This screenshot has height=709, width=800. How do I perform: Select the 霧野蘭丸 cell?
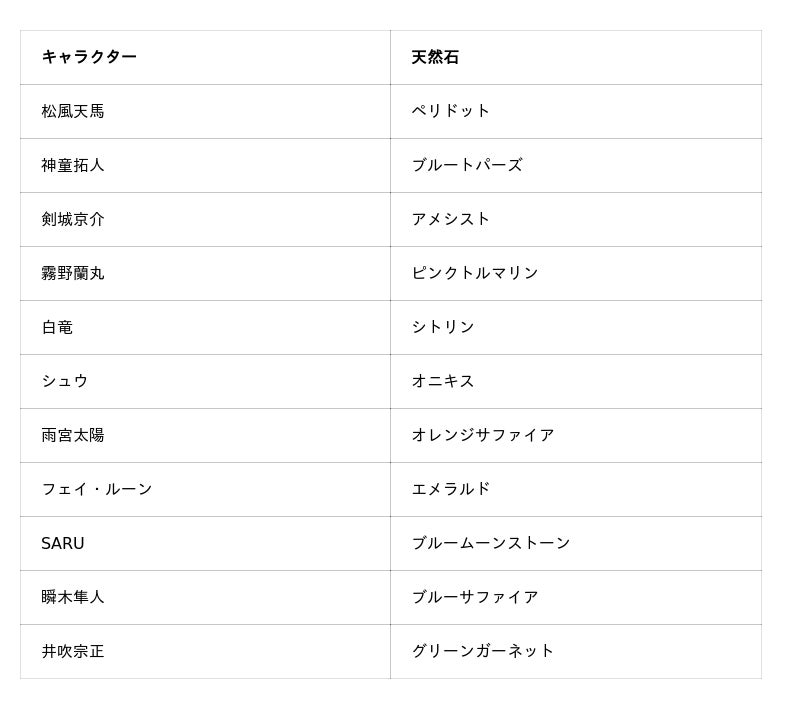pos(73,273)
